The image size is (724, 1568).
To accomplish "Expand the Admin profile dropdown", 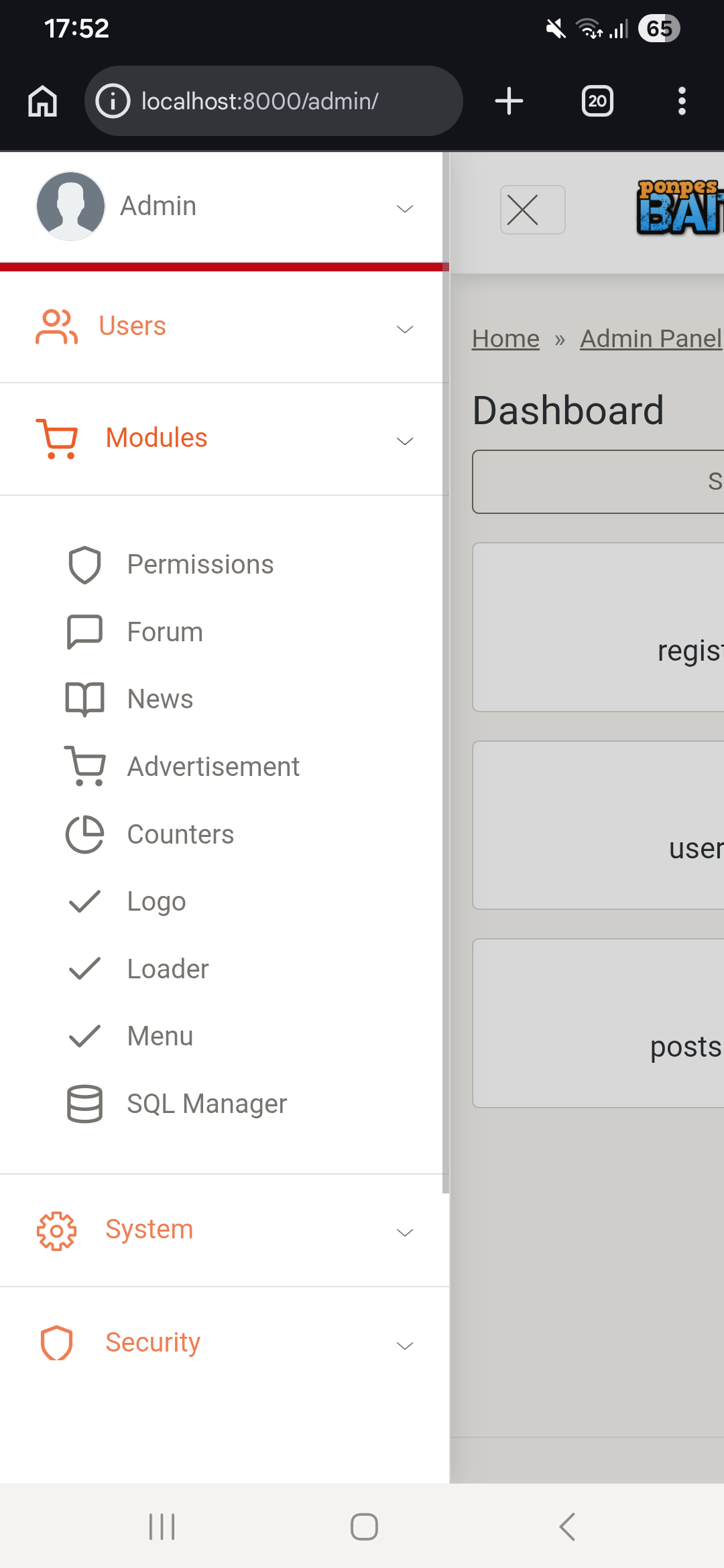I will pyautogui.click(x=405, y=208).
